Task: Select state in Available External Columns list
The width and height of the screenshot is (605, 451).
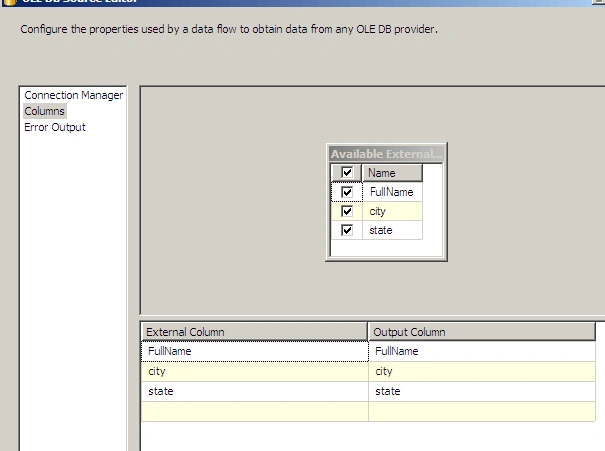Action: [x=392, y=230]
